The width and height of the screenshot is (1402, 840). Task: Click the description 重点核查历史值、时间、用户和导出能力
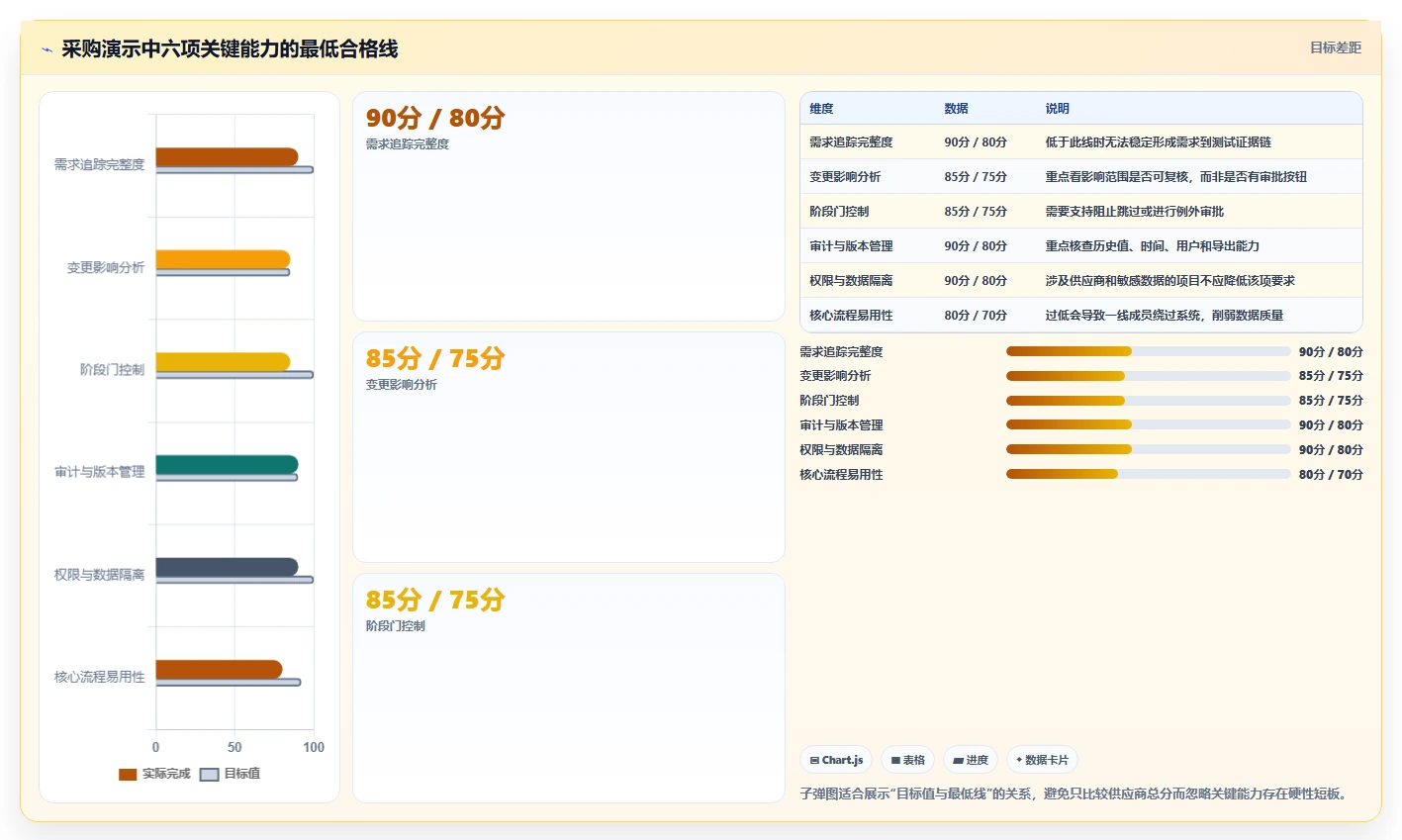click(1152, 246)
